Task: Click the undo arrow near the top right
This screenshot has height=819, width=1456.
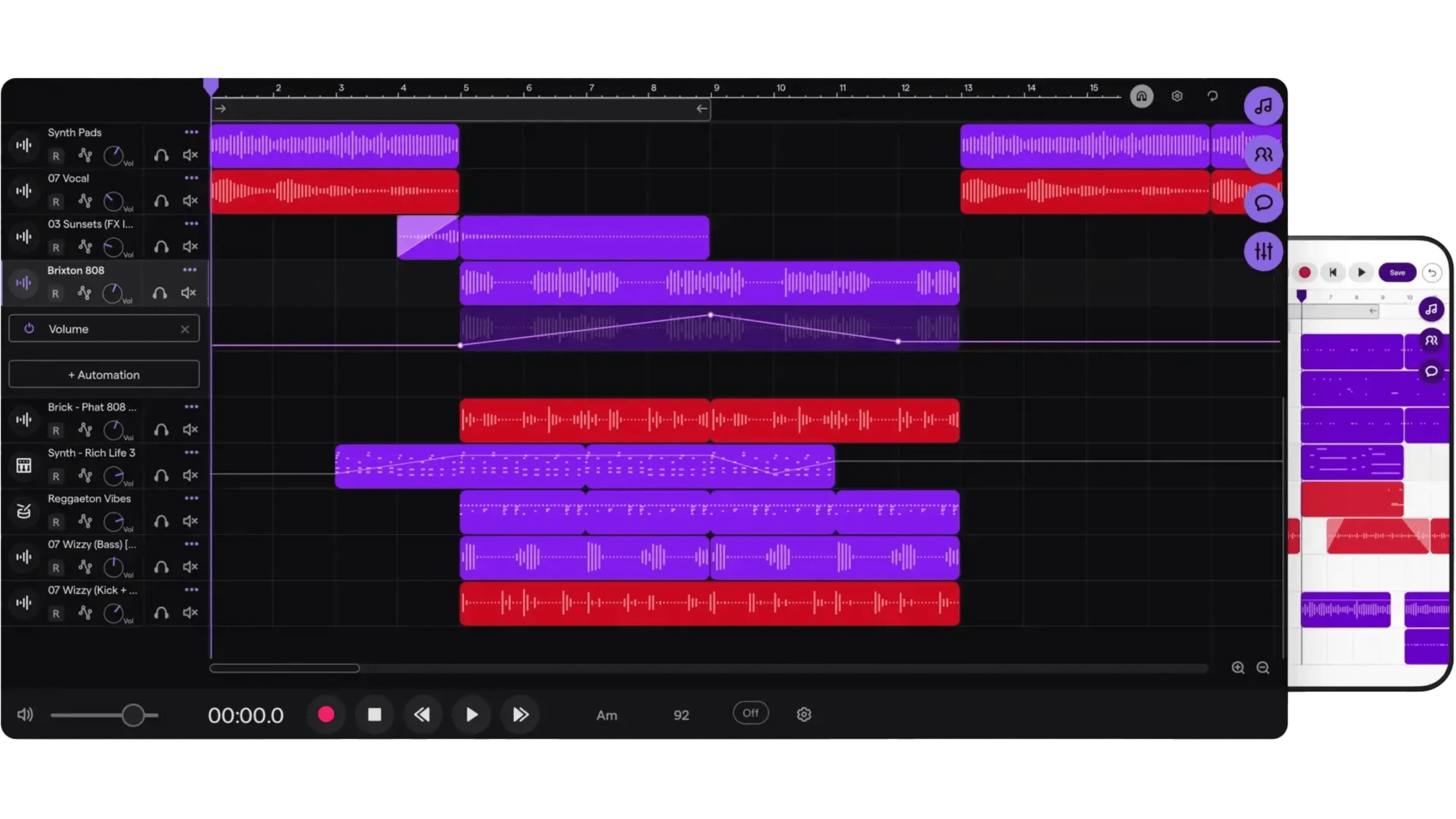Action: 1213,96
